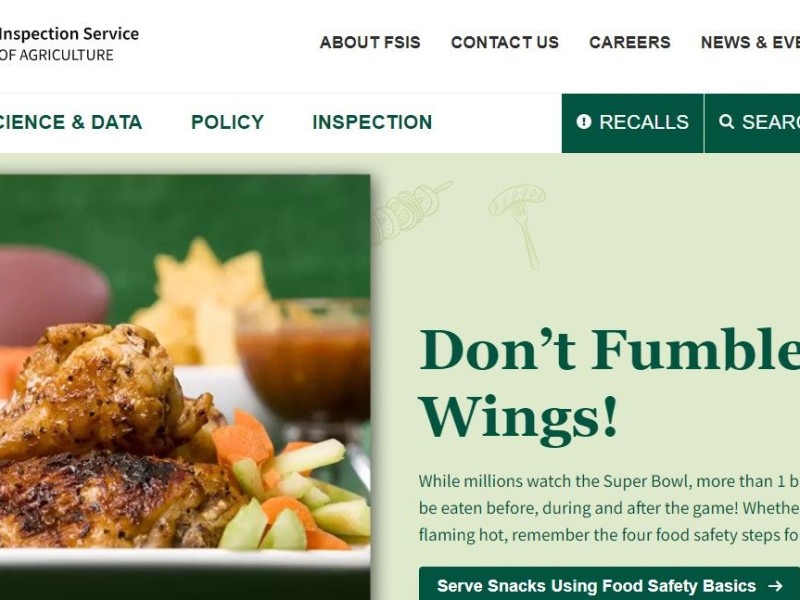Click the chicken wings hero image
This screenshot has width=800, height=600.
point(185,387)
